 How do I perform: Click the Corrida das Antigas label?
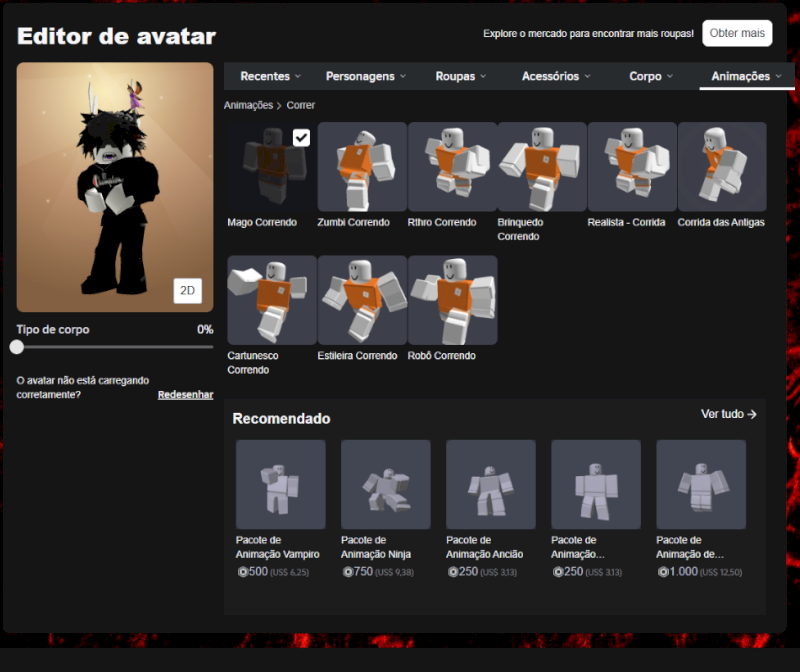[721, 222]
